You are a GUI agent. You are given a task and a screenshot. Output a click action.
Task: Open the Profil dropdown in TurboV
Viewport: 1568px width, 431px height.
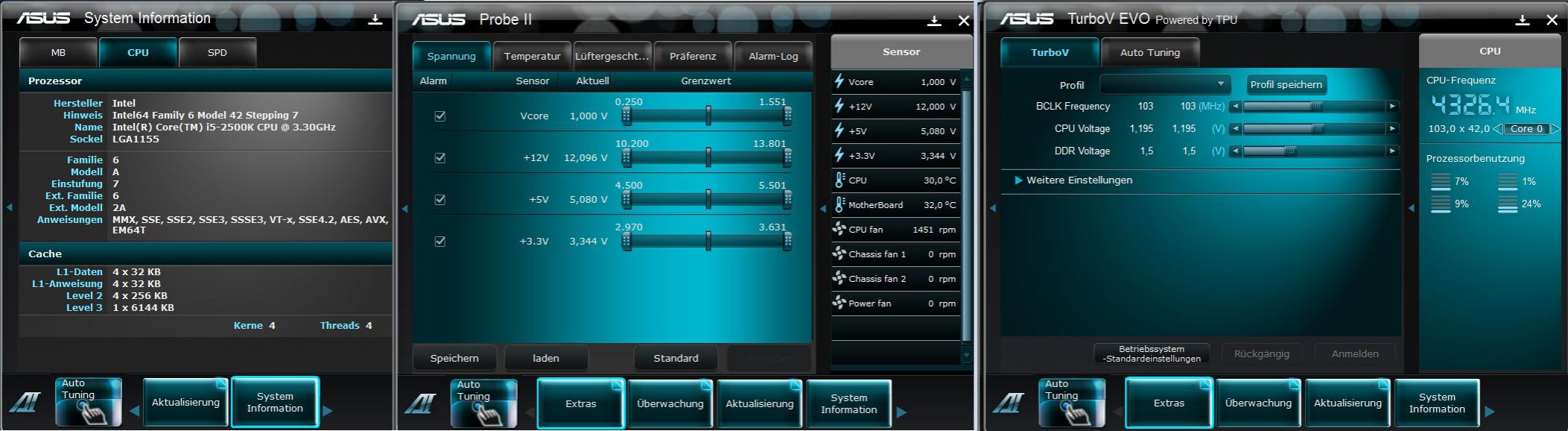[x=1164, y=84]
